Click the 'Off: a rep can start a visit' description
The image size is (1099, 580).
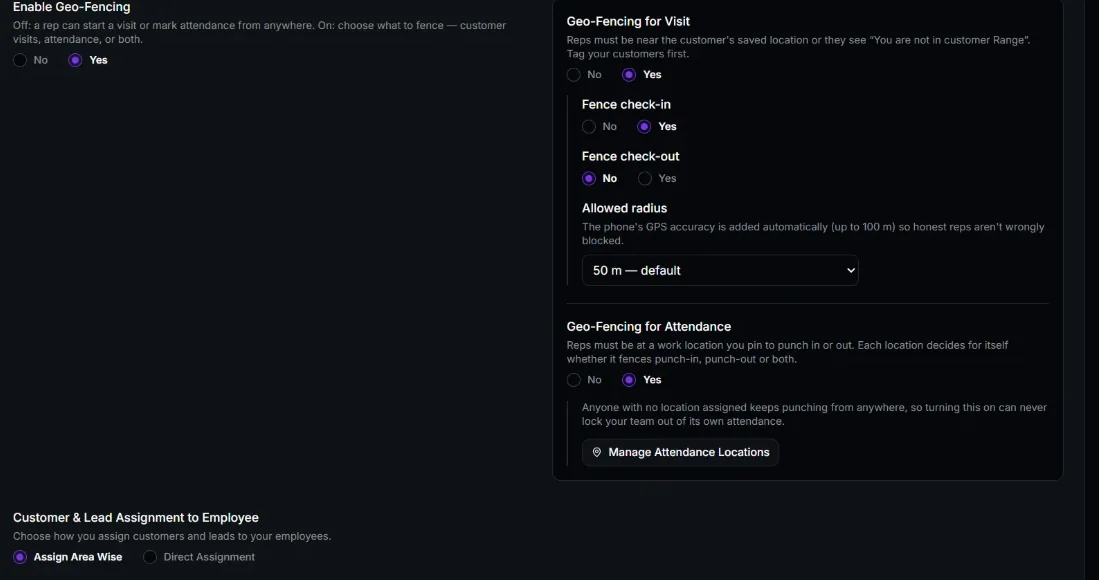click(x=259, y=32)
